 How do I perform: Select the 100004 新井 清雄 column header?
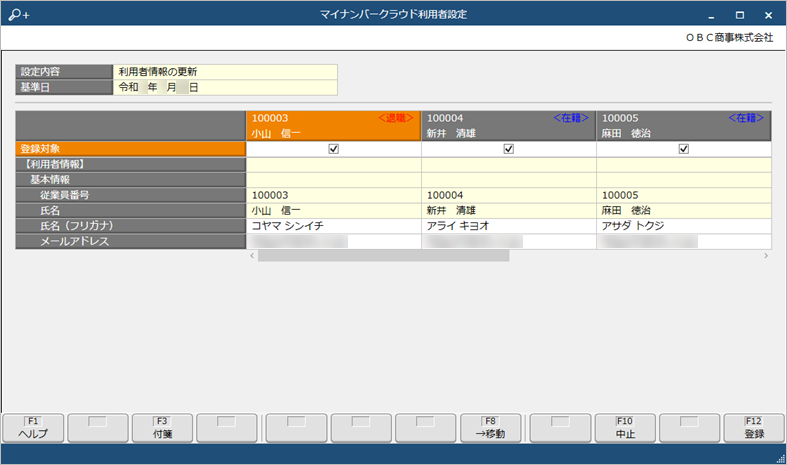[x=508, y=126]
